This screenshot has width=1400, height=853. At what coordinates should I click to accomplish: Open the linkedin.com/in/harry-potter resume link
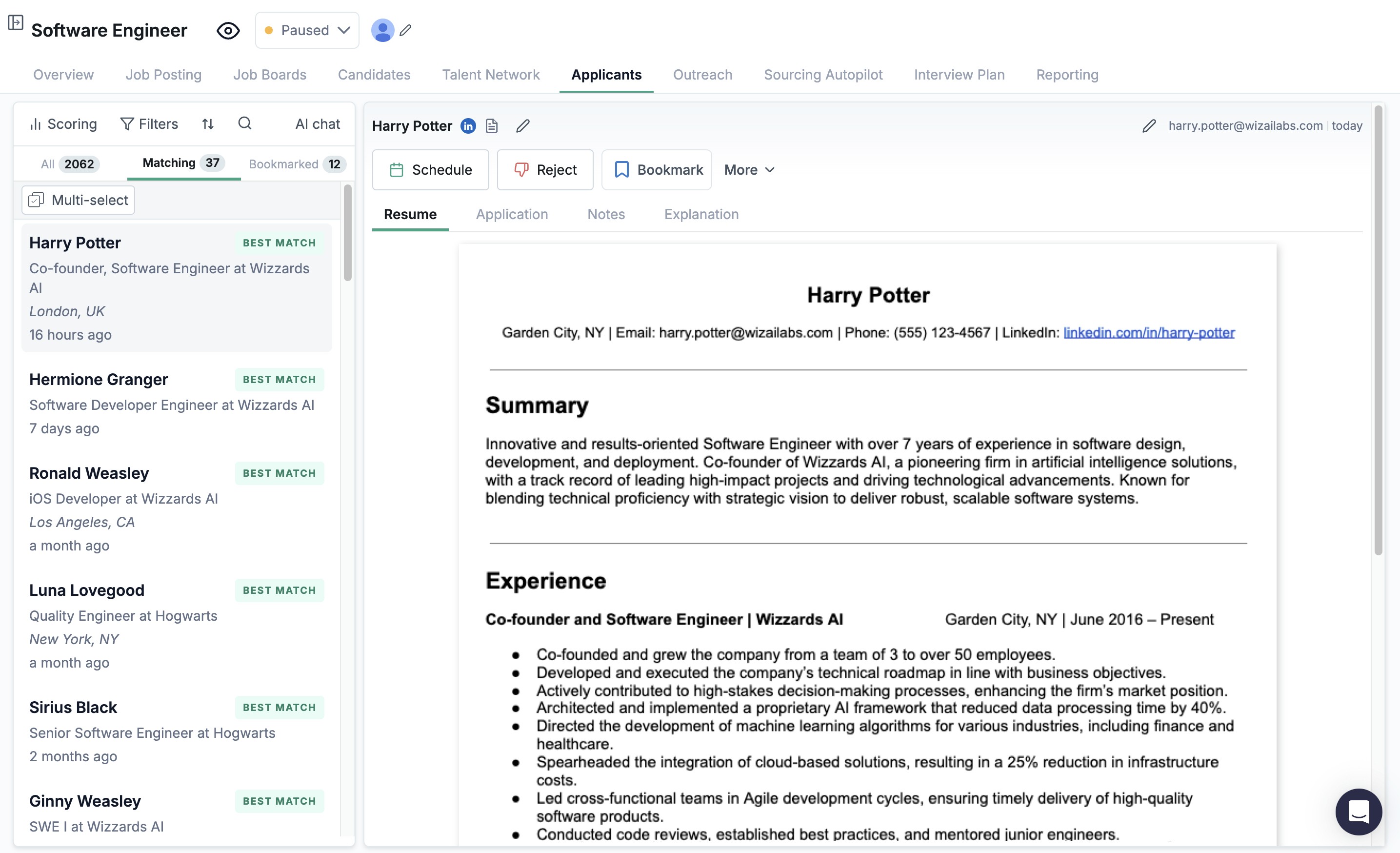click(1148, 332)
